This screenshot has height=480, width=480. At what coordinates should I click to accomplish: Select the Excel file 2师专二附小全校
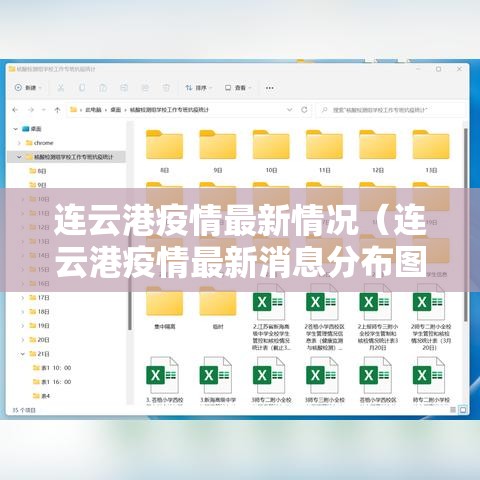(x=431, y=317)
